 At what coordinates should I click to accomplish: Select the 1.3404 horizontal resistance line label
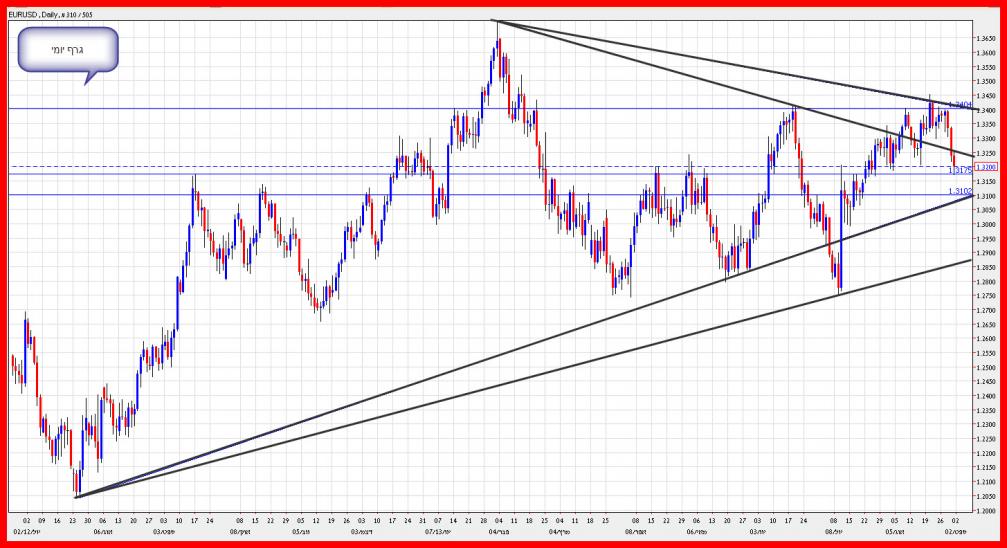[959, 104]
